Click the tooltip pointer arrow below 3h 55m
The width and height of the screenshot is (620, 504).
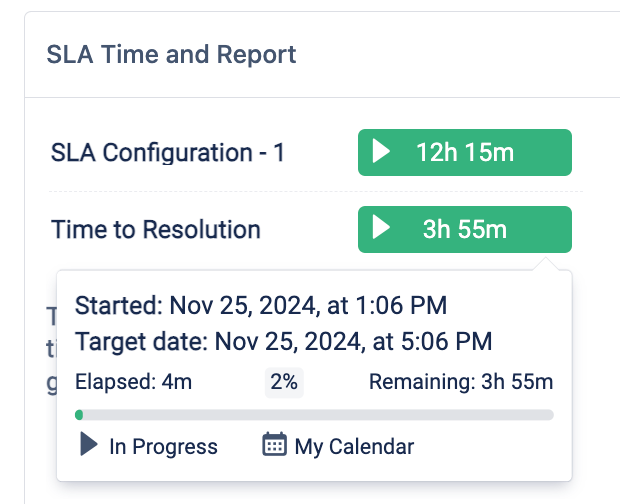[547, 264]
